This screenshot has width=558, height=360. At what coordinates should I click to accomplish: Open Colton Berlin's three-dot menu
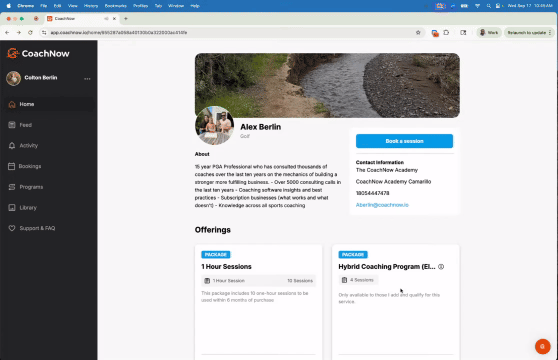[x=87, y=79]
